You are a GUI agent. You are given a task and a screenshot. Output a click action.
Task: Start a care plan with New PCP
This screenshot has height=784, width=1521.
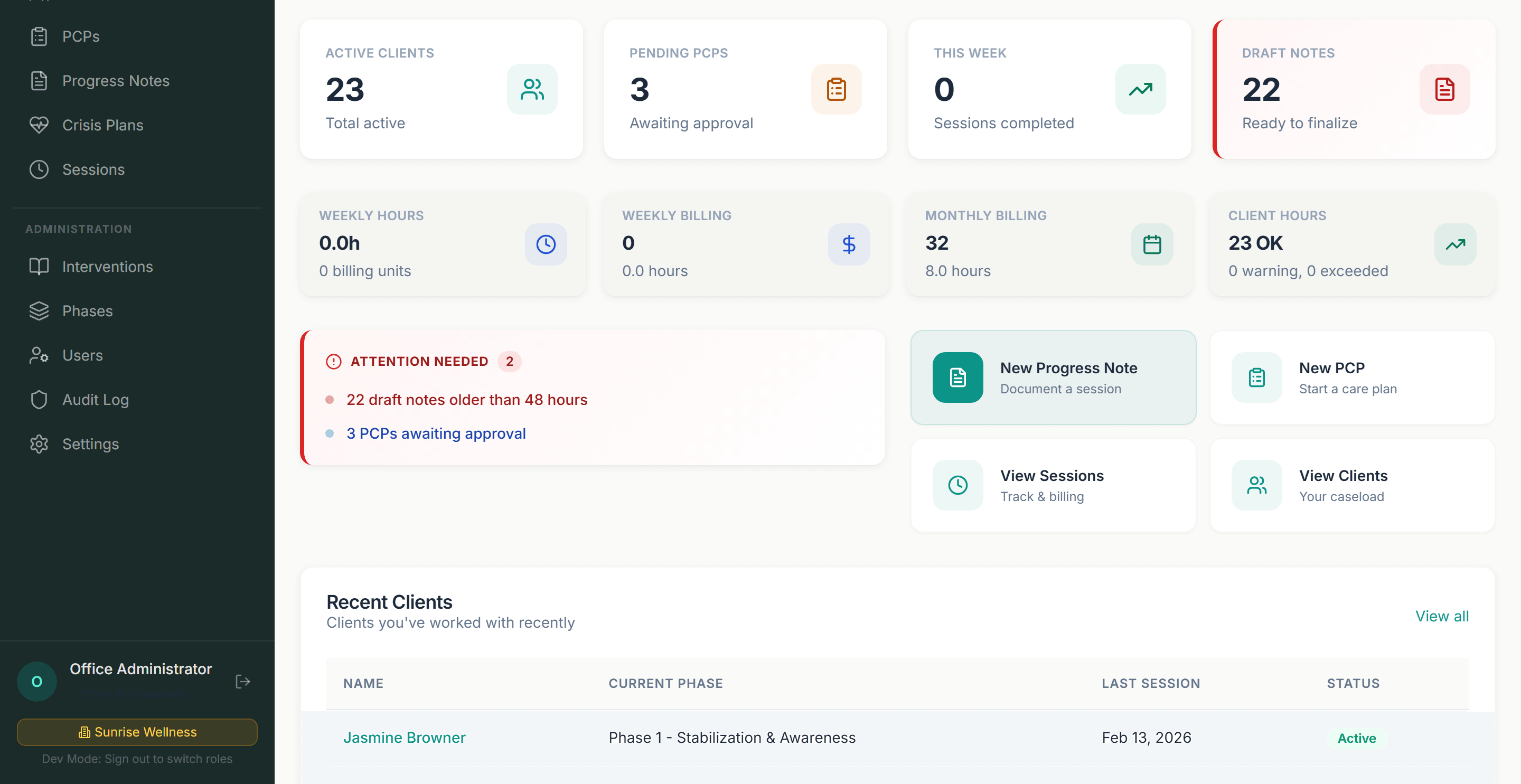click(1352, 377)
